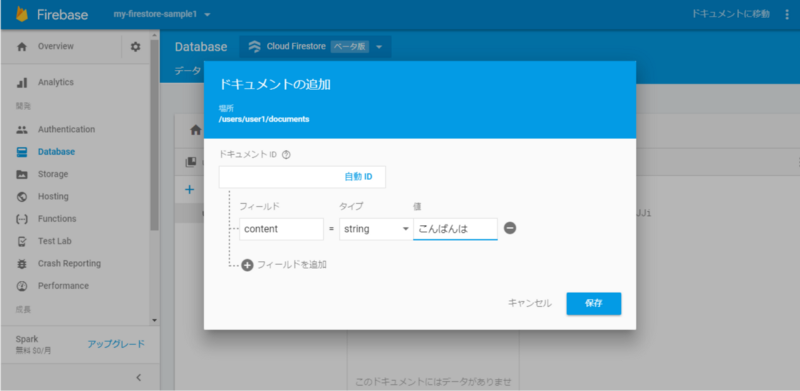Screen dimensions: 800x391
Task: Open the project settings gear icon
Action: [x=135, y=46]
